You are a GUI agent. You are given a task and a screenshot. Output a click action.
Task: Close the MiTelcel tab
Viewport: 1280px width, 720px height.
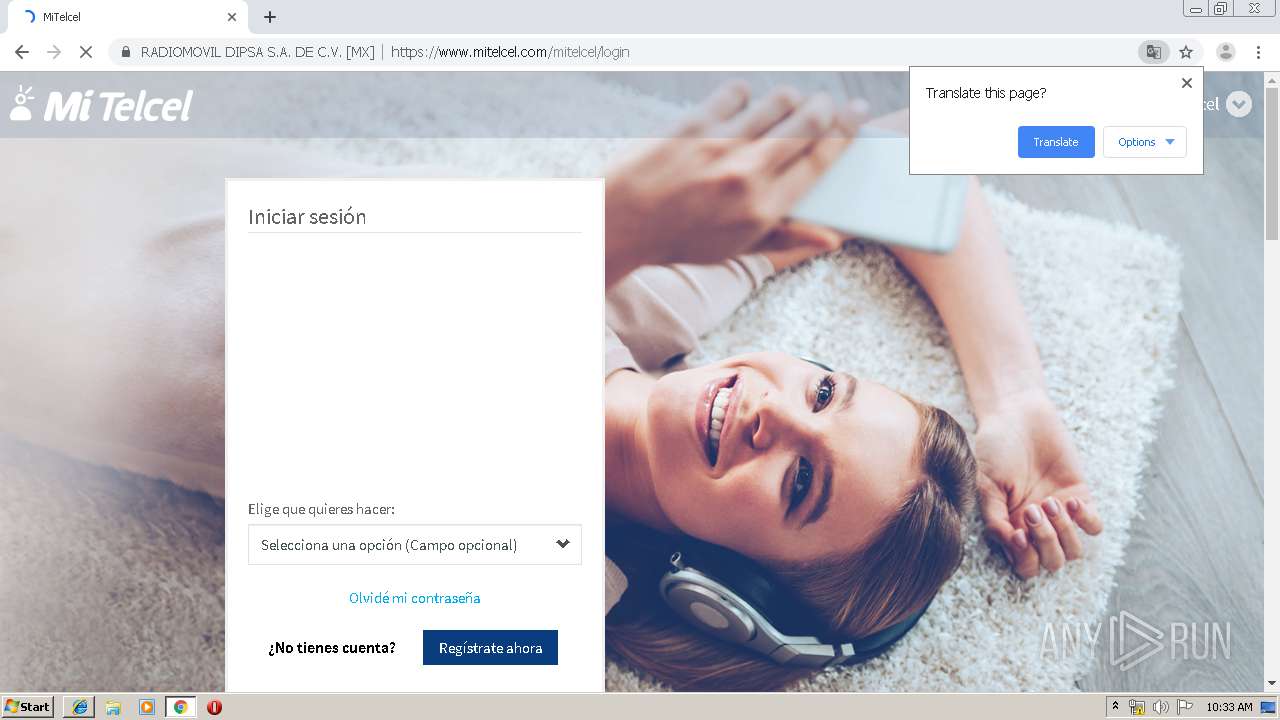pos(232,17)
